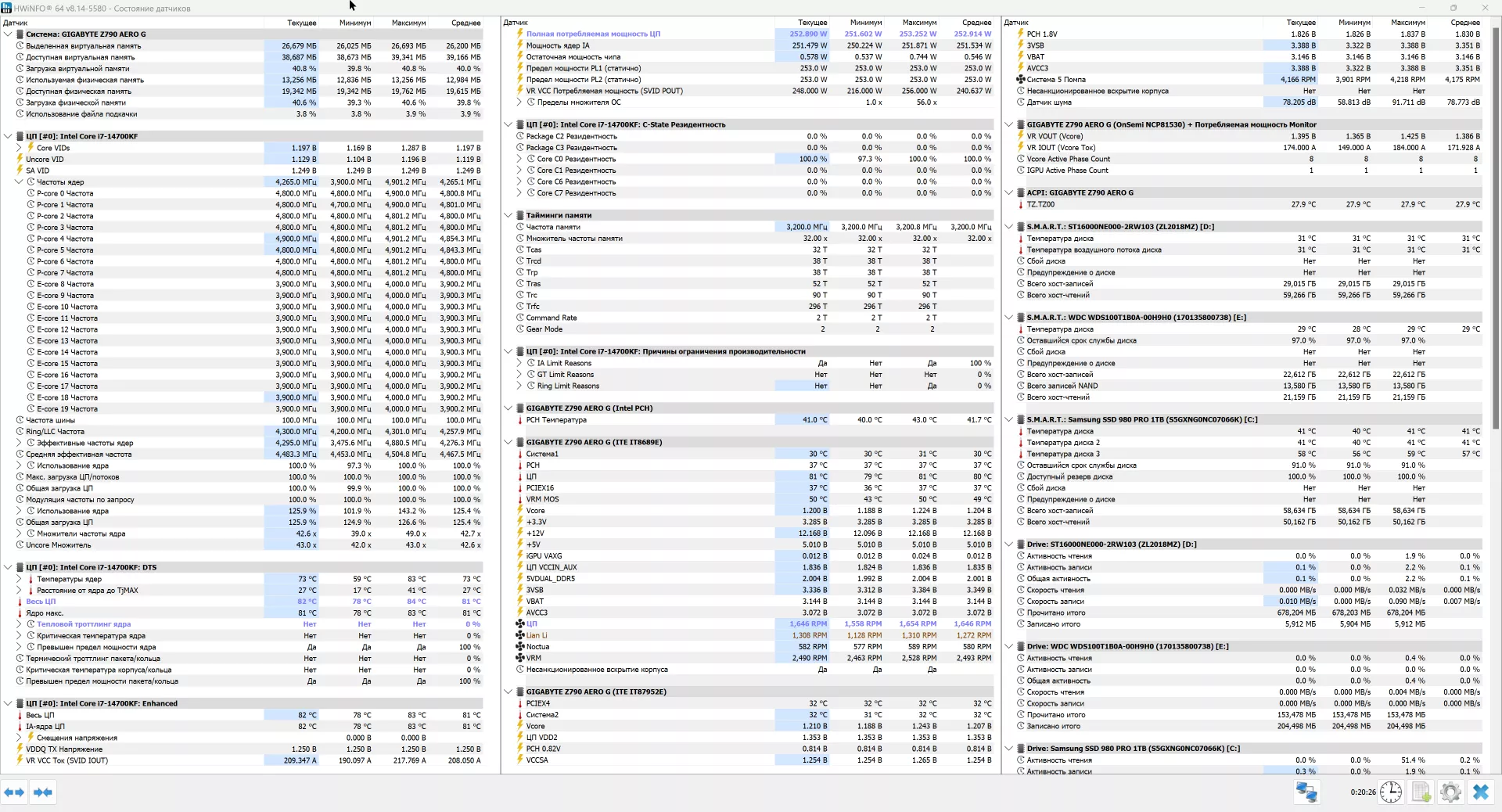Expand the Core VIDs row

coord(20,148)
